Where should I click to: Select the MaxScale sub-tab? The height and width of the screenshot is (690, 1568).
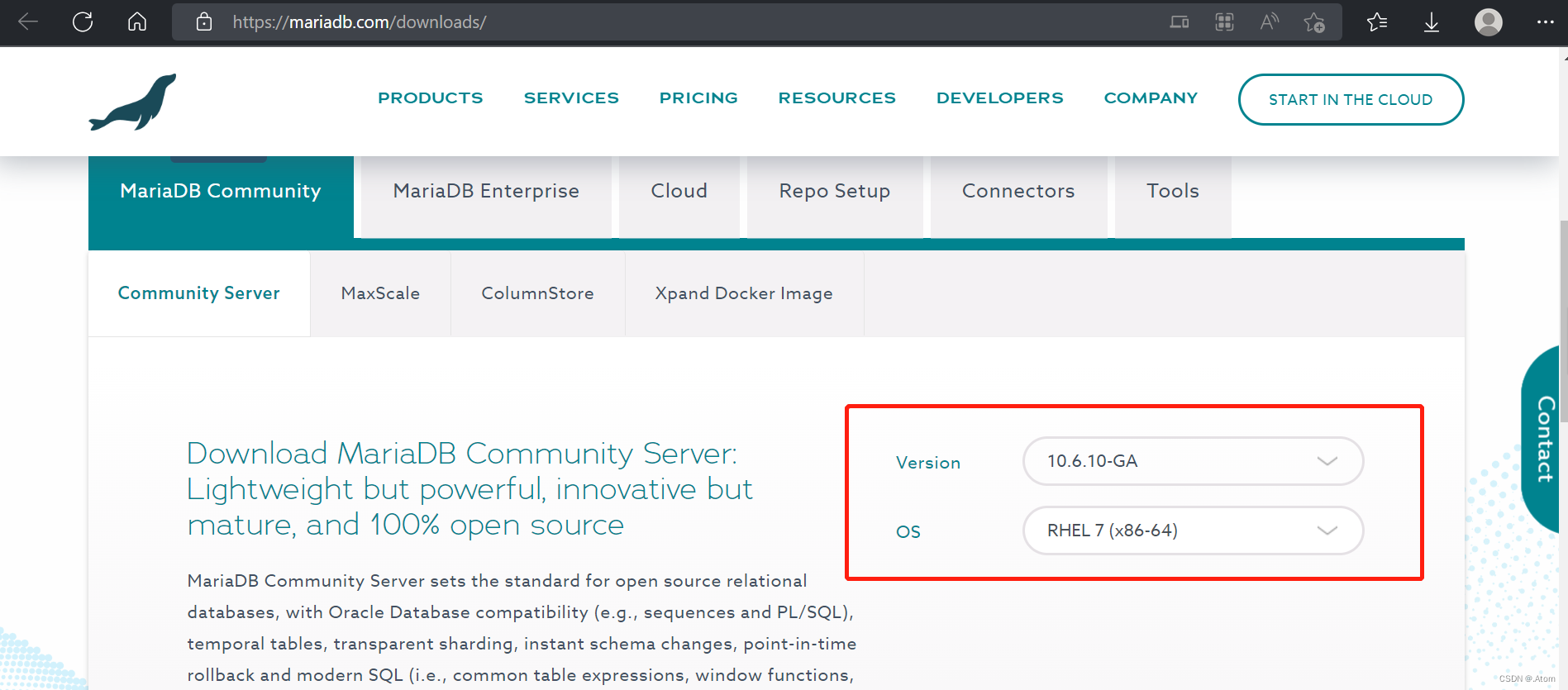tap(380, 293)
